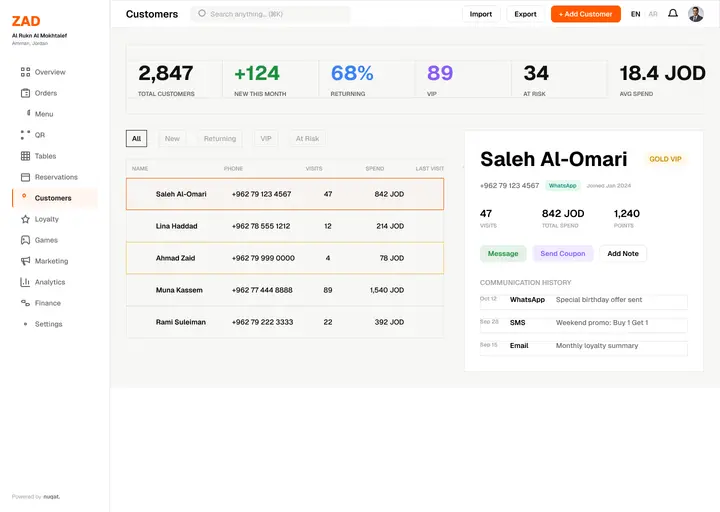Open the Marketing megaphone icon

pyautogui.click(x=25, y=261)
